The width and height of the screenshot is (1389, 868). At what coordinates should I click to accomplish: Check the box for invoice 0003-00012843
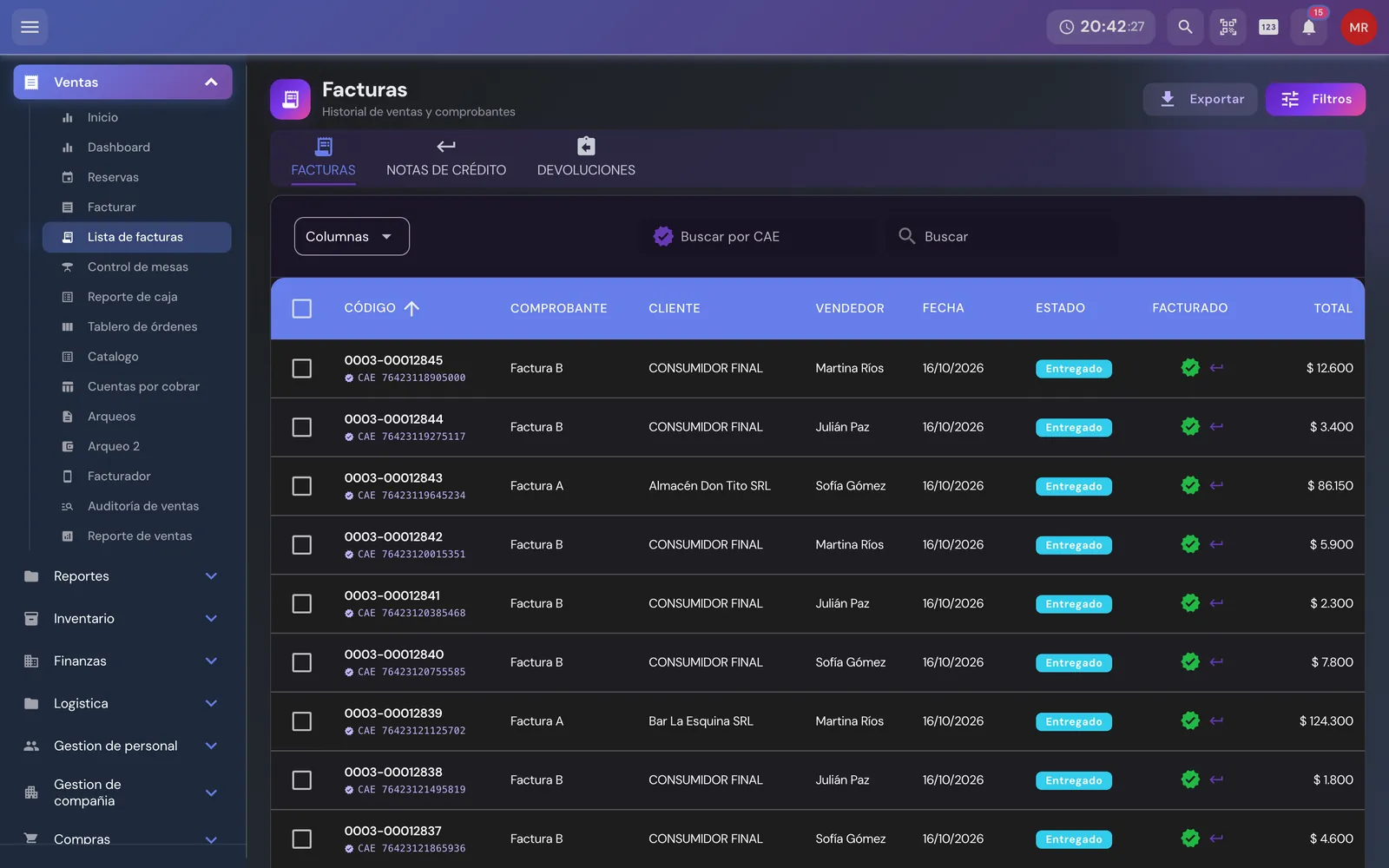click(302, 486)
